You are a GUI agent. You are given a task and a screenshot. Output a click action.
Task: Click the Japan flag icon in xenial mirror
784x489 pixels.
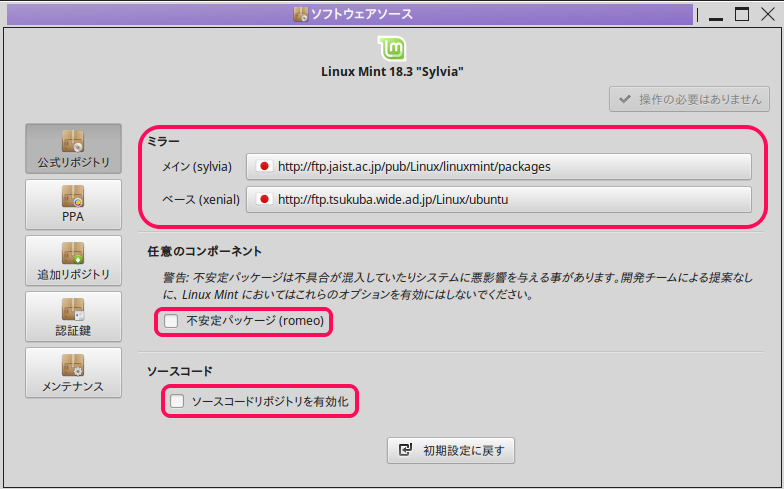pos(264,199)
